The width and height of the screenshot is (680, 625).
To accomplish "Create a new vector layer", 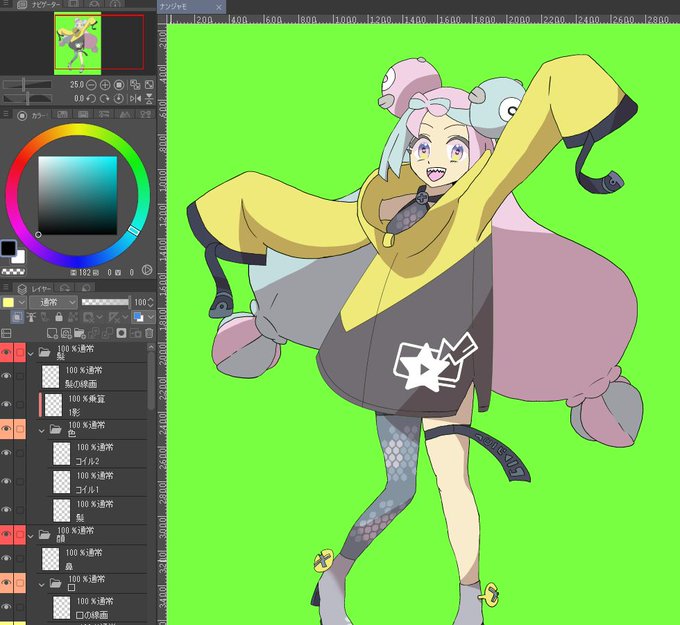I will coord(66,333).
